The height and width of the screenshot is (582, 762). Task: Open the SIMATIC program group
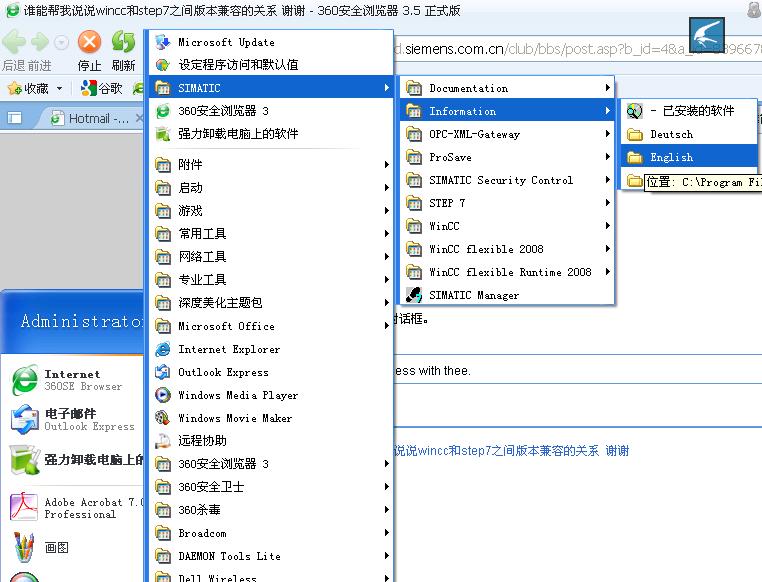pyautogui.click(x=271, y=88)
